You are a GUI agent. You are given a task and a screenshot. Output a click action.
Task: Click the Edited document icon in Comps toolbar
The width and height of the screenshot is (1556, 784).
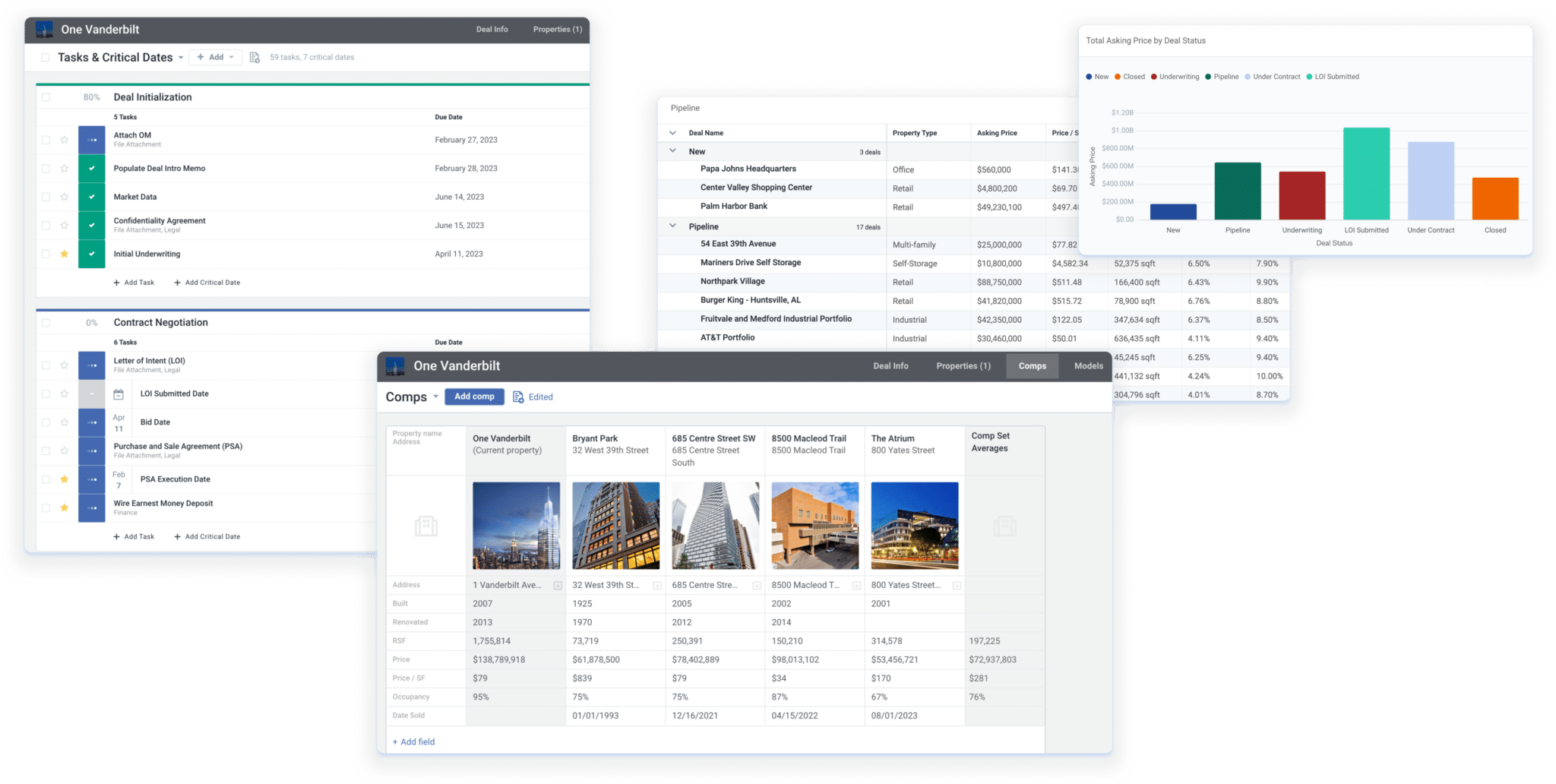pyautogui.click(x=519, y=397)
